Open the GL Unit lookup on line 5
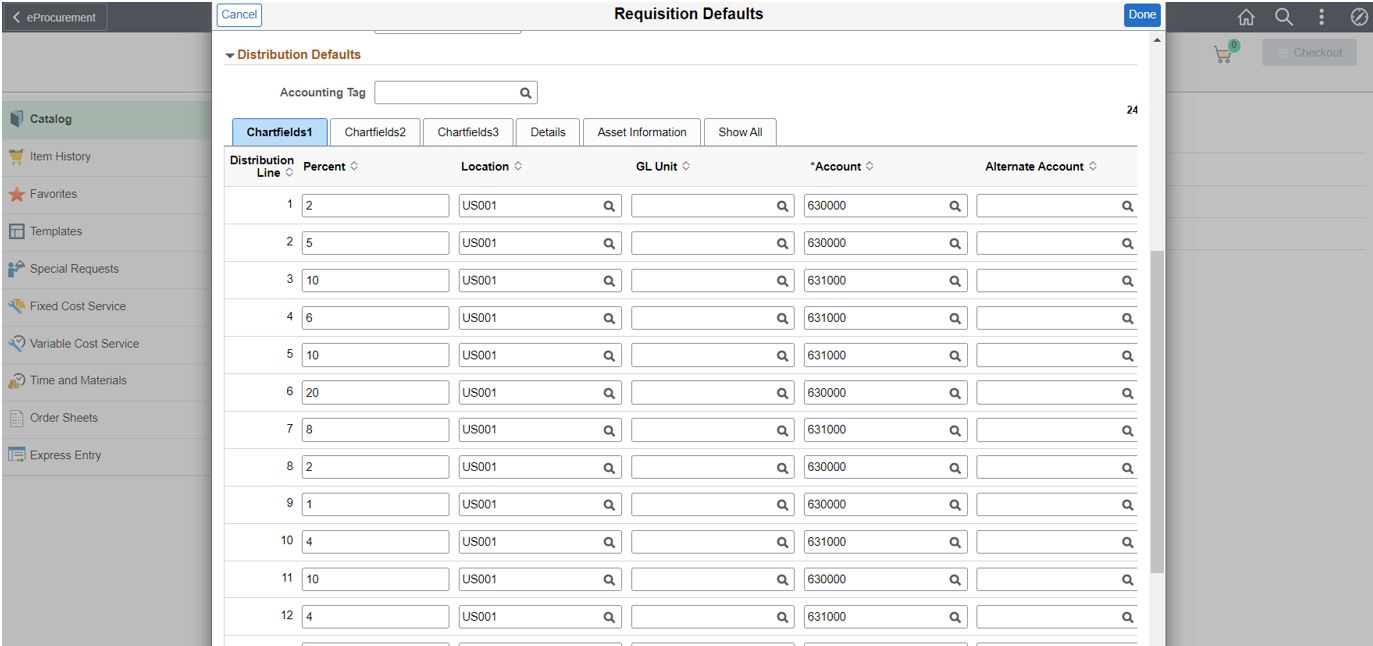This screenshot has width=1373, height=646. tap(781, 354)
